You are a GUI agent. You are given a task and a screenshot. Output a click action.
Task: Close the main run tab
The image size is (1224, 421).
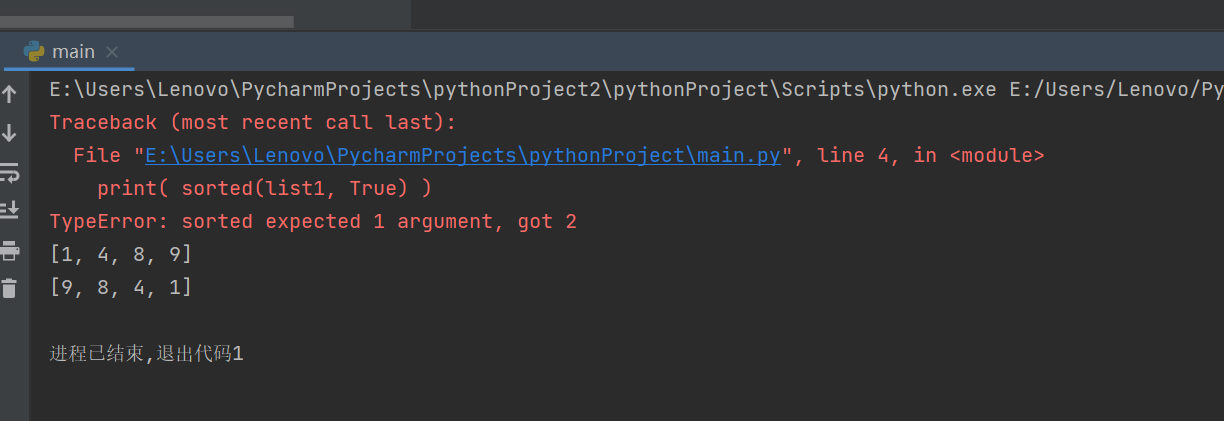point(112,52)
